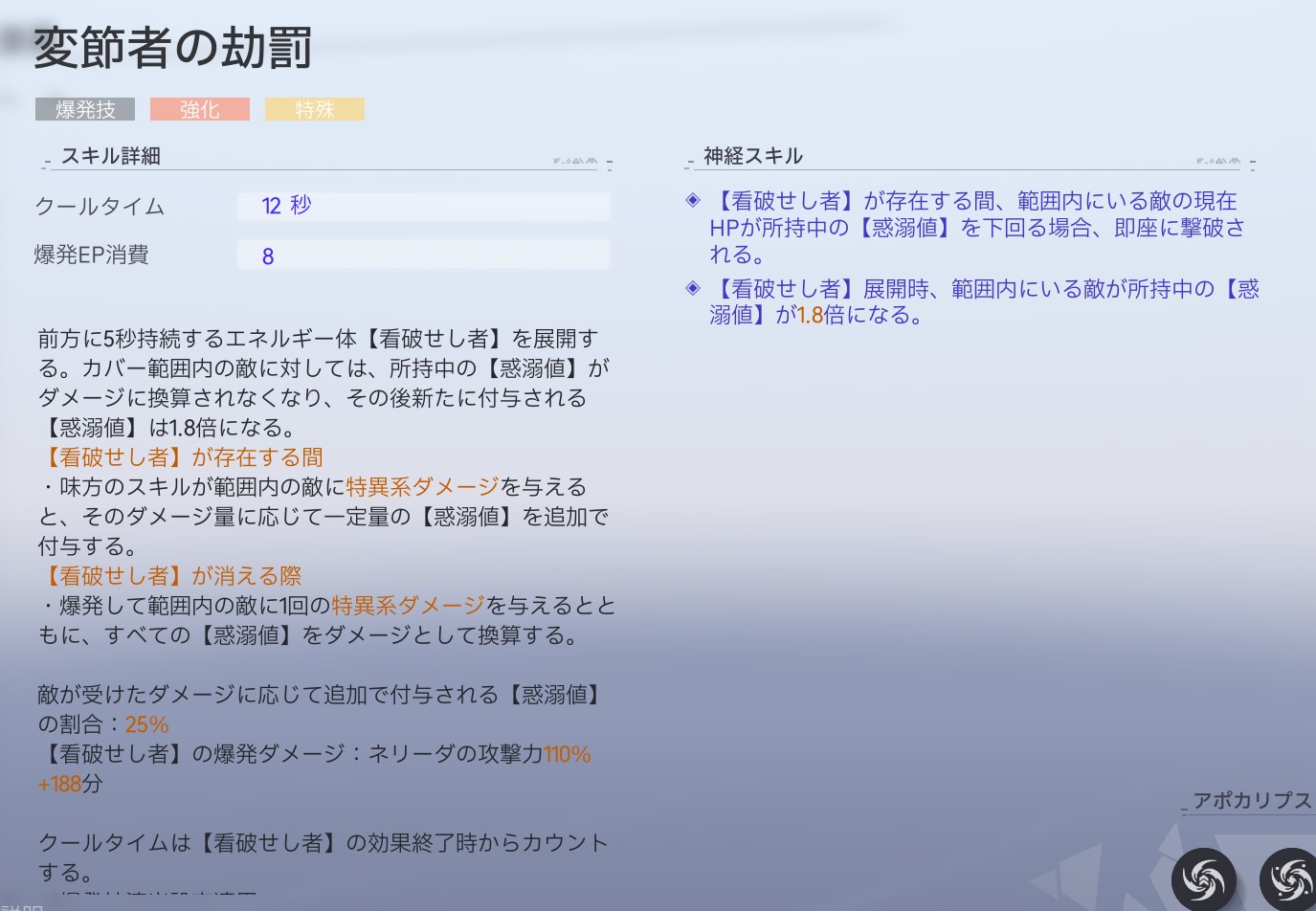Click the first diamond bullet in 神経スキル
Image resolution: width=1316 pixels, height=911 pixels.
click(693, 200)
